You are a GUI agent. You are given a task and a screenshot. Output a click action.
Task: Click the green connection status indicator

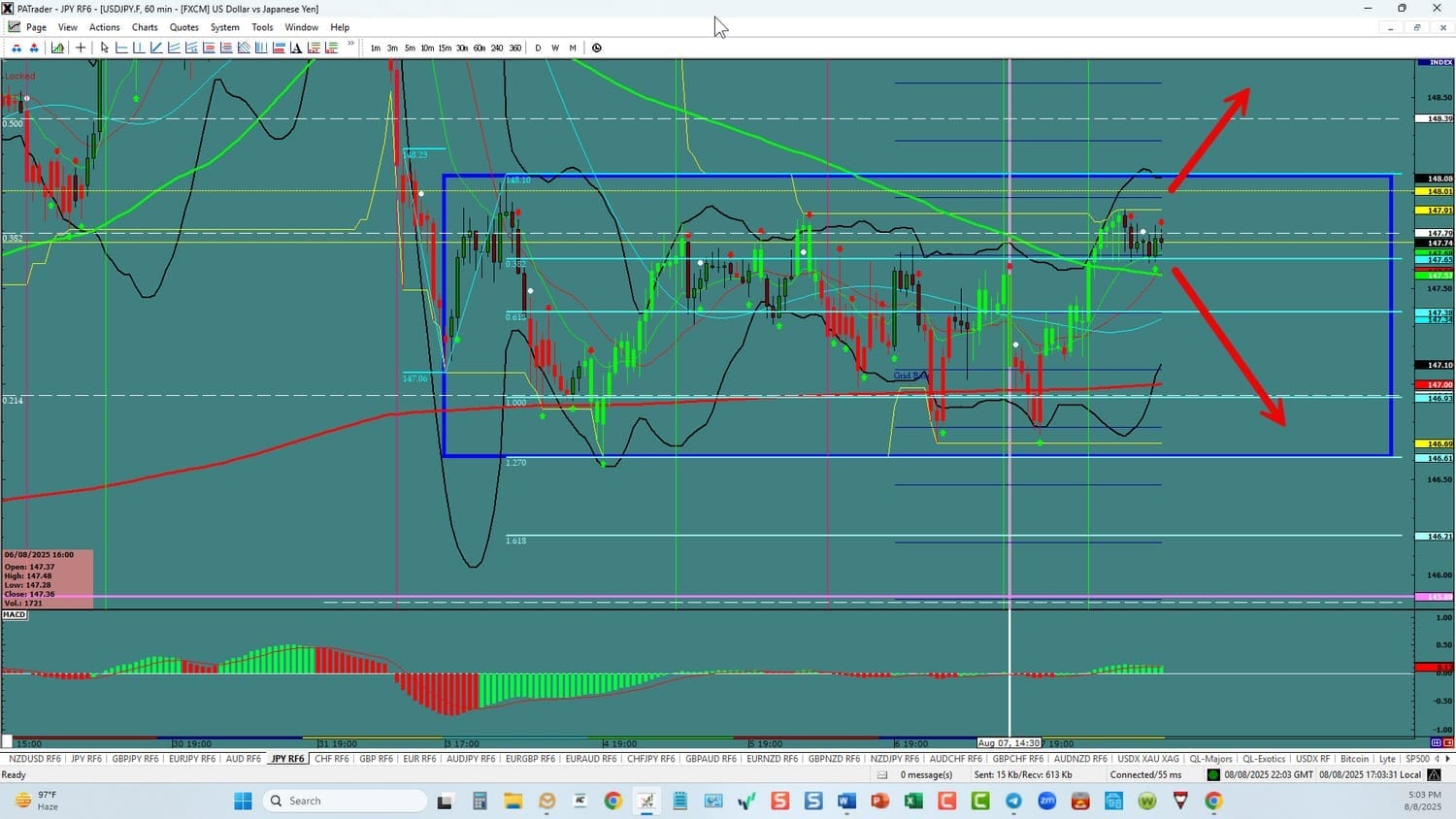click(x=1213, y=774)
